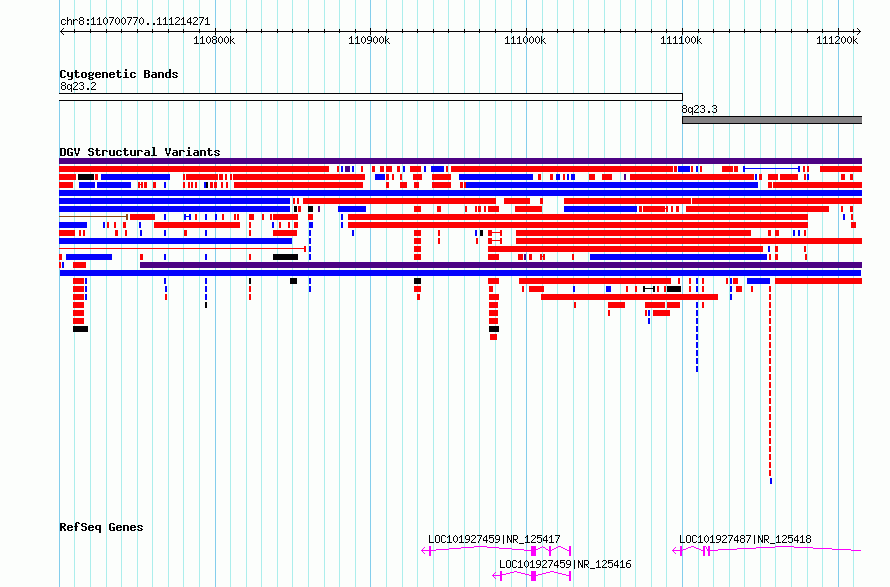Click the 111200k ruler tick label
Viewport: 890px width, 587px height.
point(837,40)
